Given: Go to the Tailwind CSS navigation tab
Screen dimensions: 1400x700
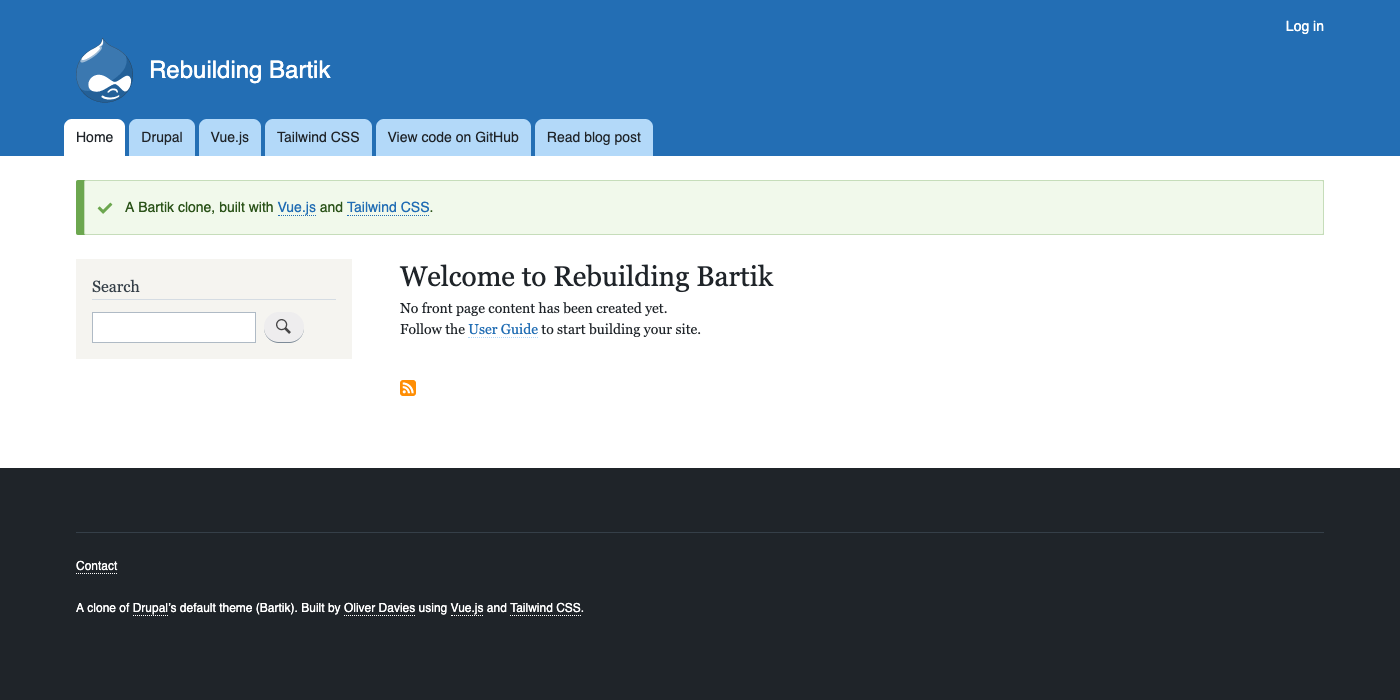Looking at the screenshot, I should point(318,138).
